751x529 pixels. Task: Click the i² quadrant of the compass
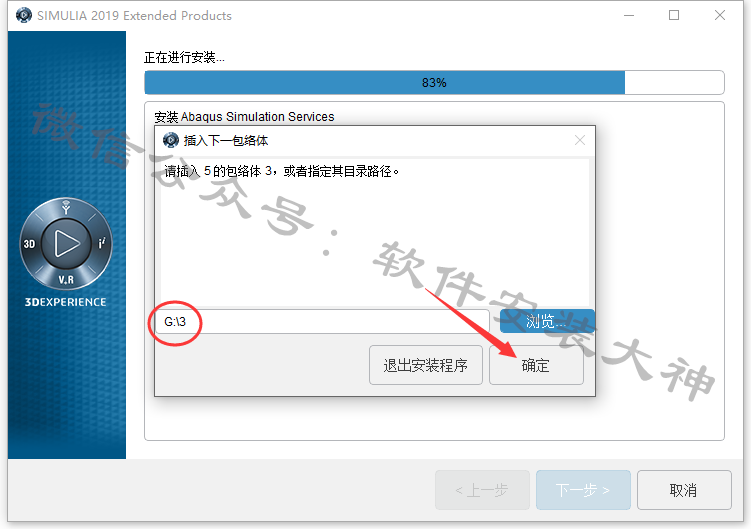(102, 243)
